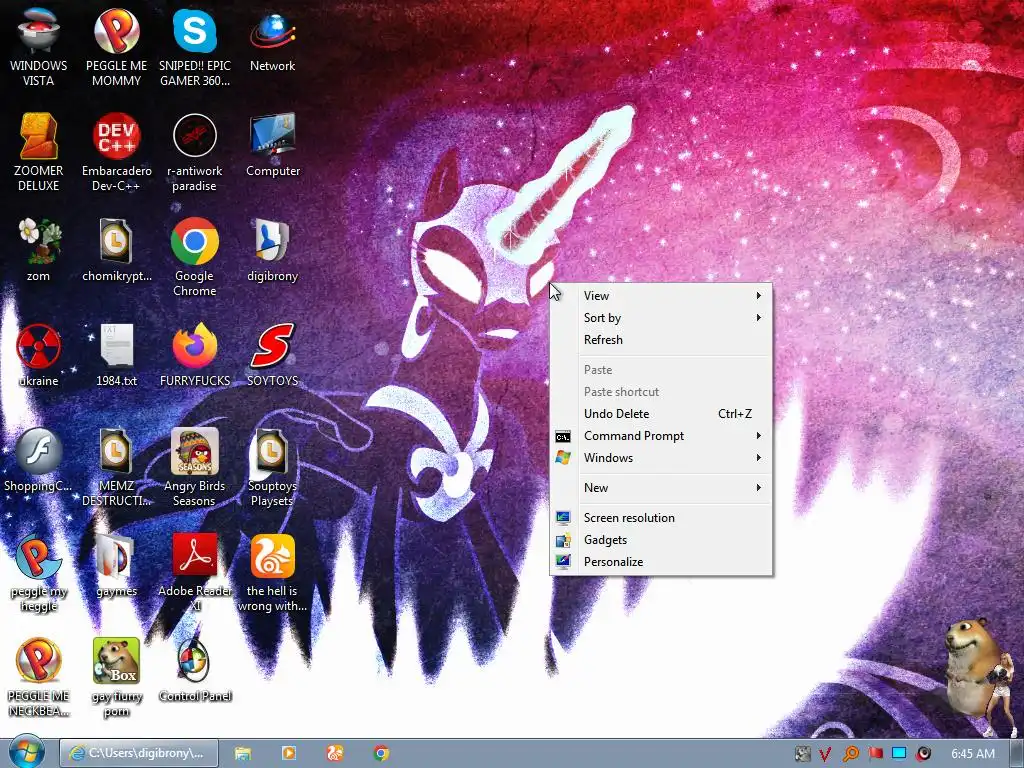Launch Embarcadero Dev-C++ from desktop

pos(116,152)
